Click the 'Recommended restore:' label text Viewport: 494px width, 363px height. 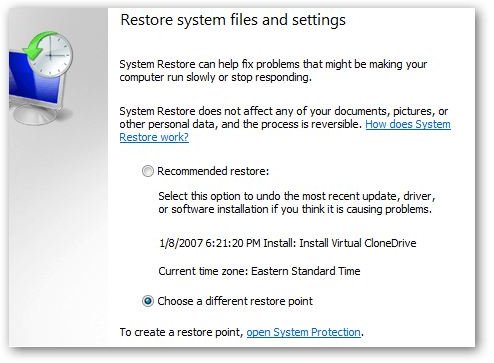[213, 171]
